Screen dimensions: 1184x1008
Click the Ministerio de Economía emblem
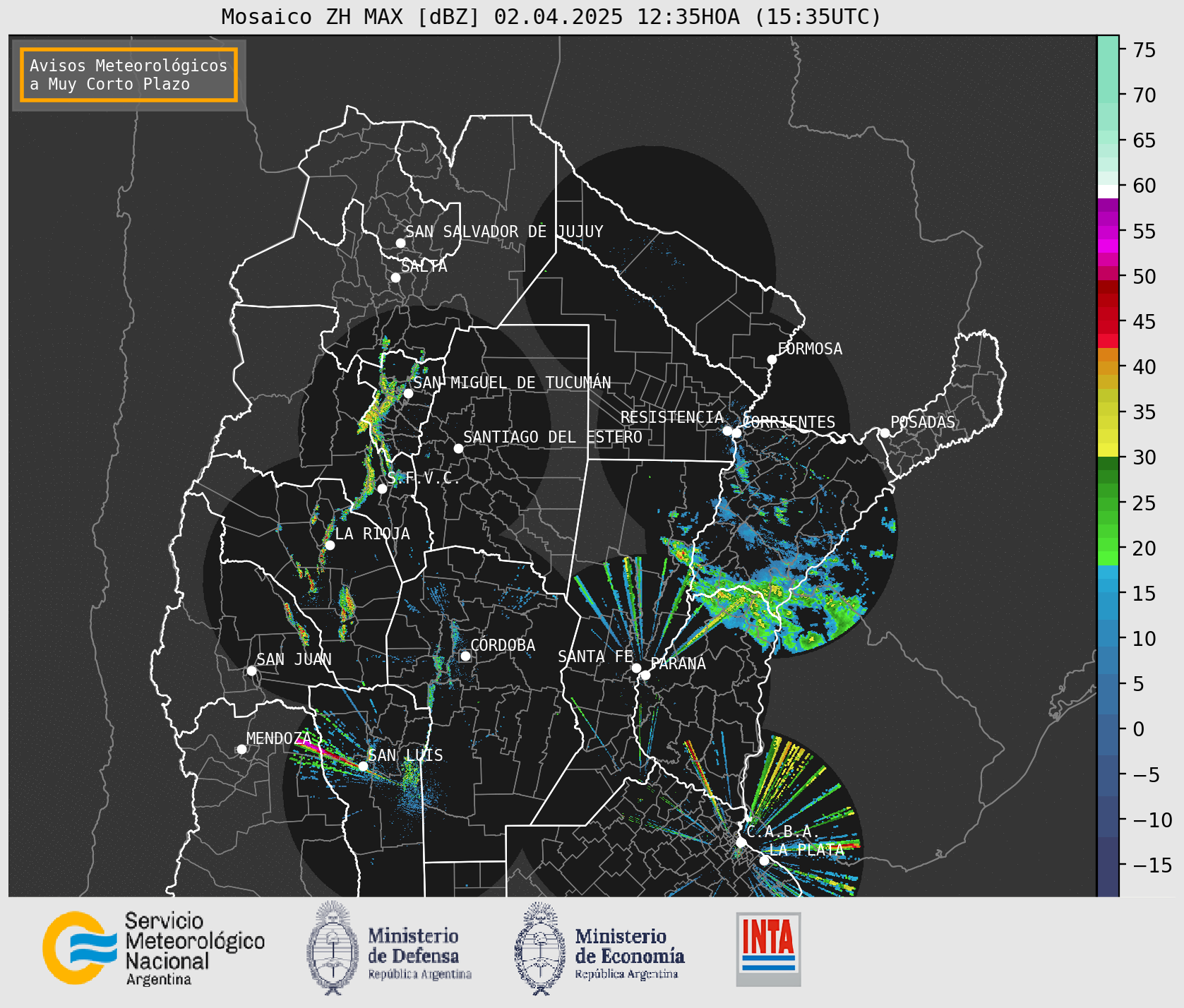(540, 948)
